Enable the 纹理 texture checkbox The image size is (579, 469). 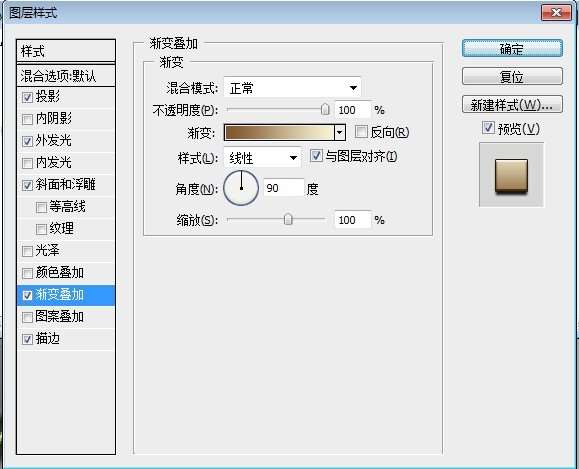coord(41,229)
